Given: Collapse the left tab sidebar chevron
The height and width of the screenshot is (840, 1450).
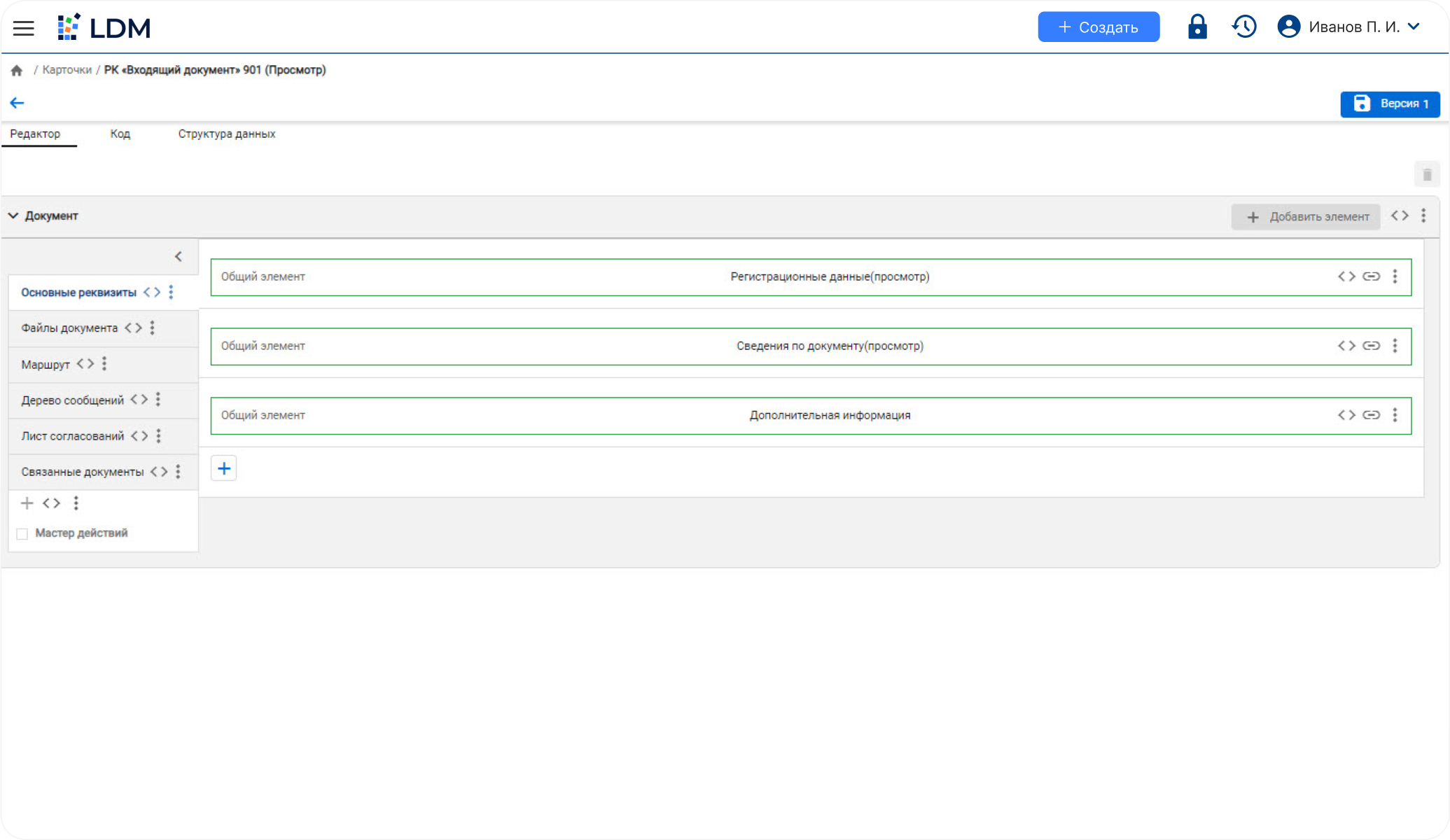Looking at the screenshot, I should (x=179, y=256).
